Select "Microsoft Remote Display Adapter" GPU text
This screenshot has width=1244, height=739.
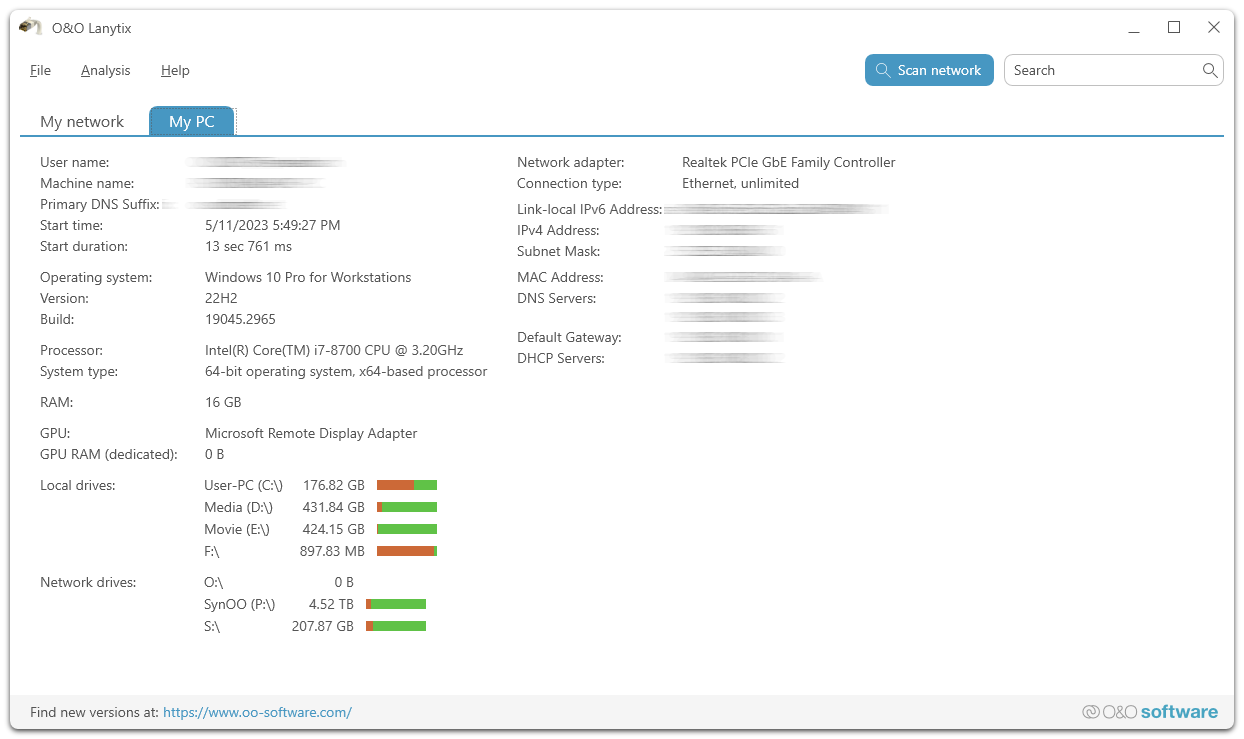[311, 433]
